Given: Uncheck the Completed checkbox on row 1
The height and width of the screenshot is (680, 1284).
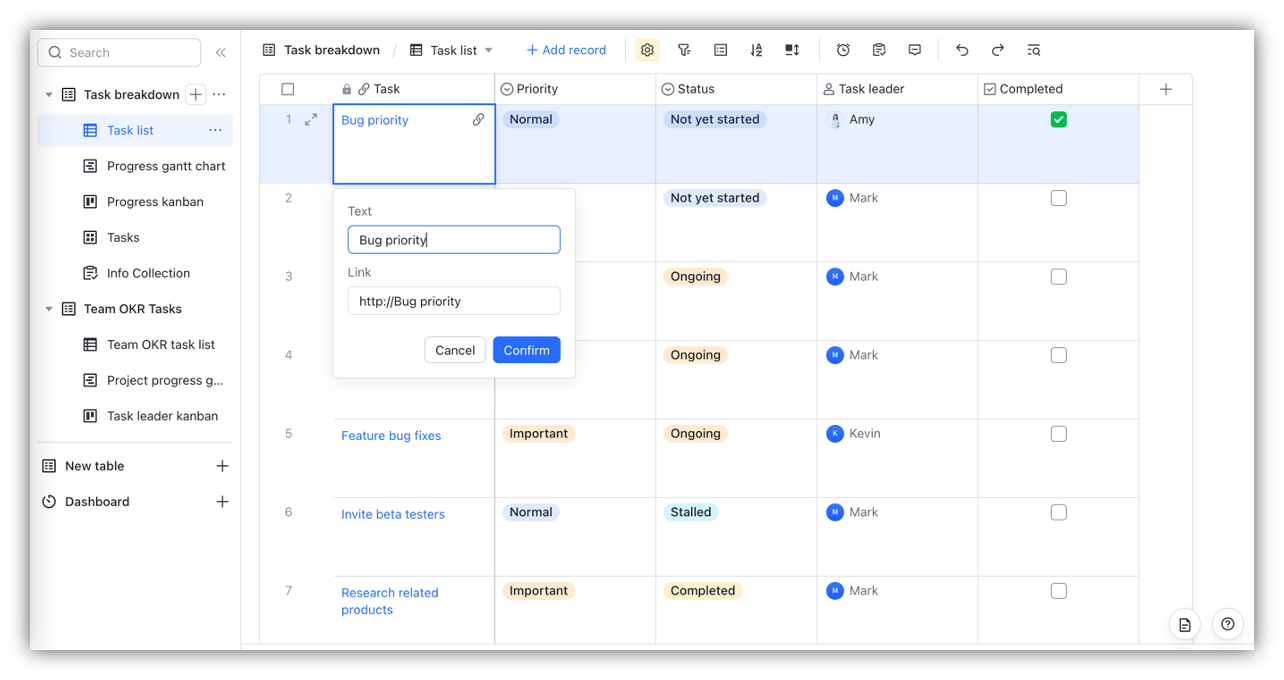Looking at the screenshot, I should click(1058, 118).
